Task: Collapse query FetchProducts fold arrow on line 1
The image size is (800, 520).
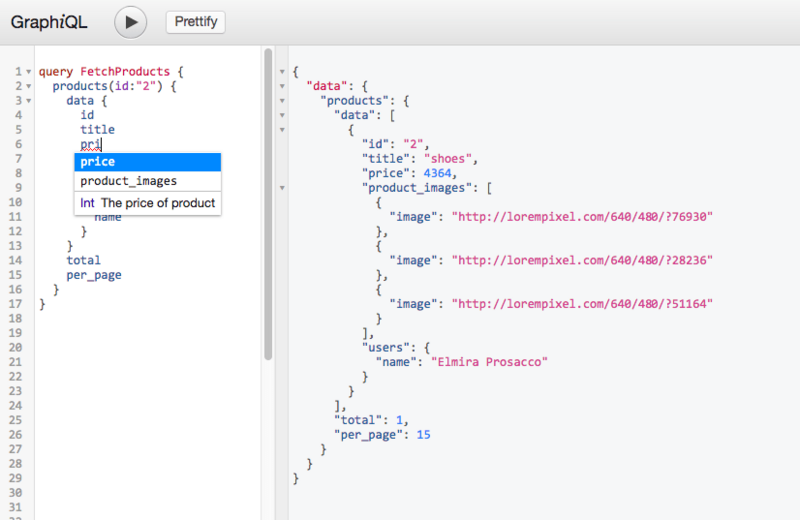Action: [x=29, y=72]
